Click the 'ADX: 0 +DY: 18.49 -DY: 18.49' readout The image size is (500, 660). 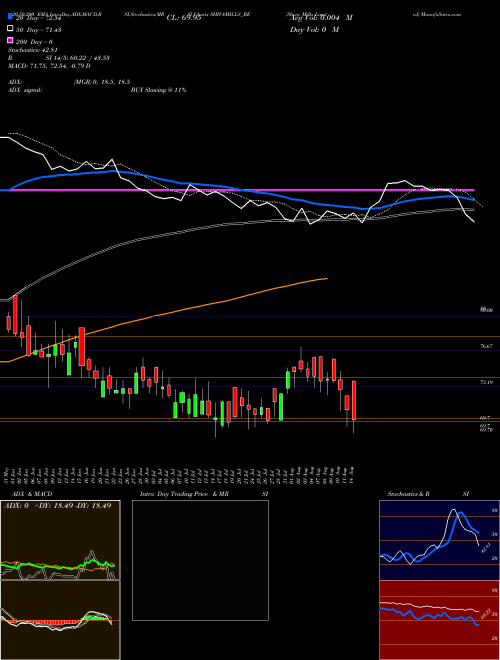[57, 506]
